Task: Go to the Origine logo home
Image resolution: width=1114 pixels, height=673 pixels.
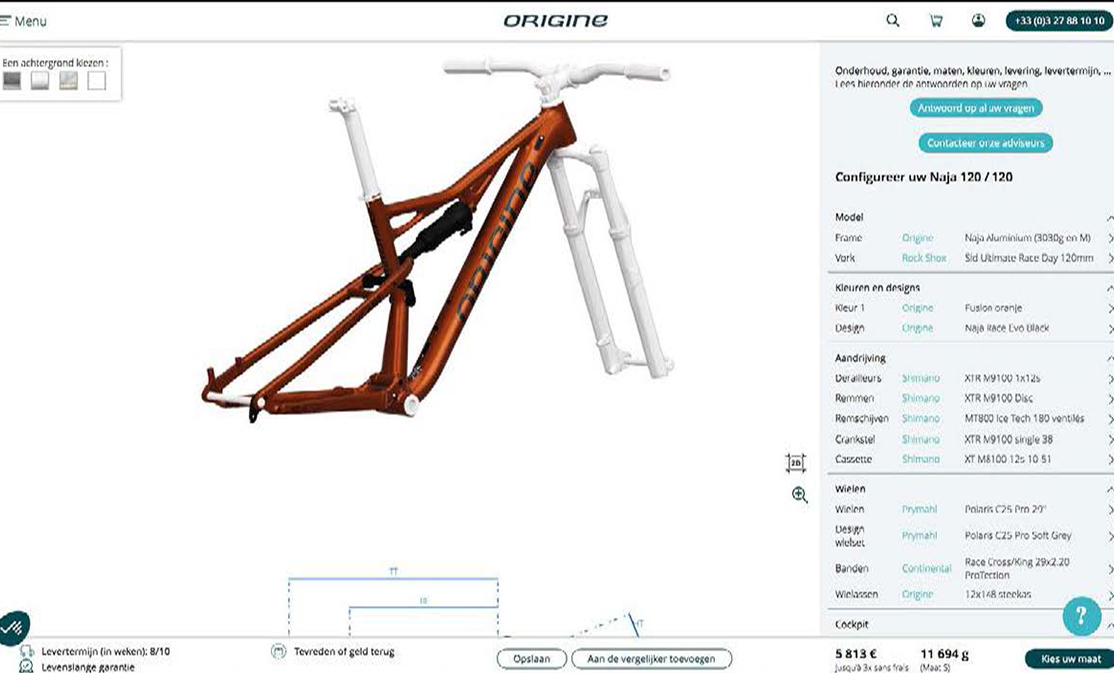Action: (556, 21)
